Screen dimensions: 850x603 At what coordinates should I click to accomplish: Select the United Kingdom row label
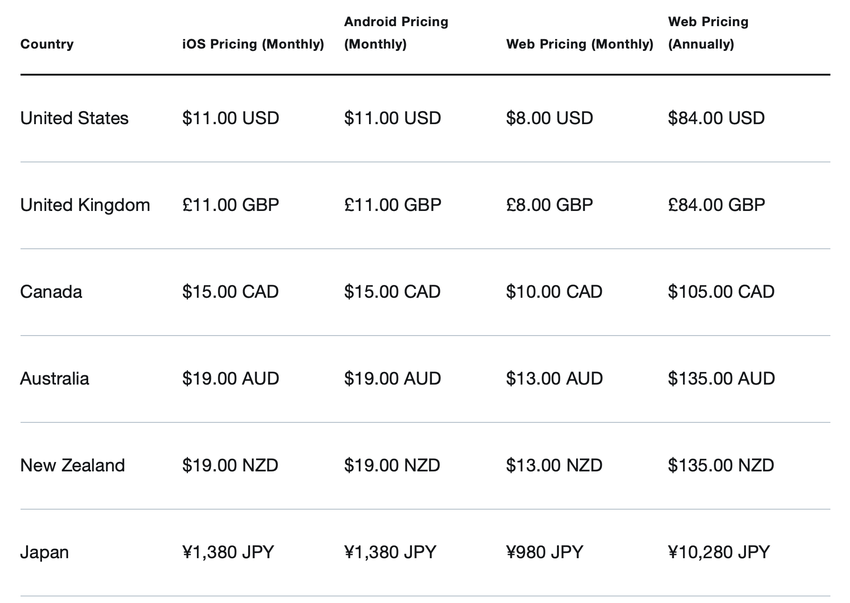pyautogui.click(x=85, y=205)
